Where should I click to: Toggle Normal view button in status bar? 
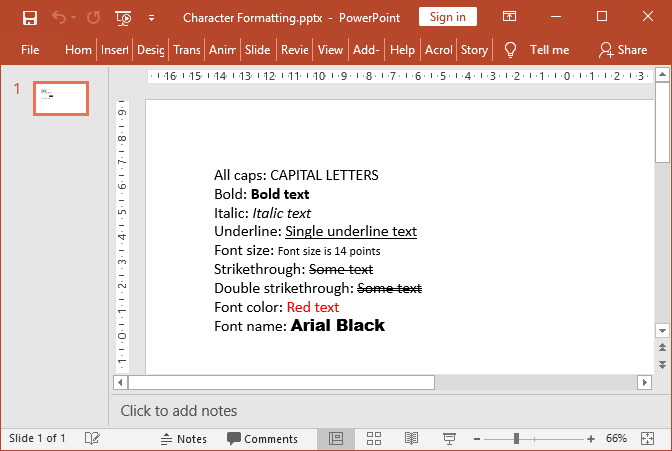pos(336,439)
